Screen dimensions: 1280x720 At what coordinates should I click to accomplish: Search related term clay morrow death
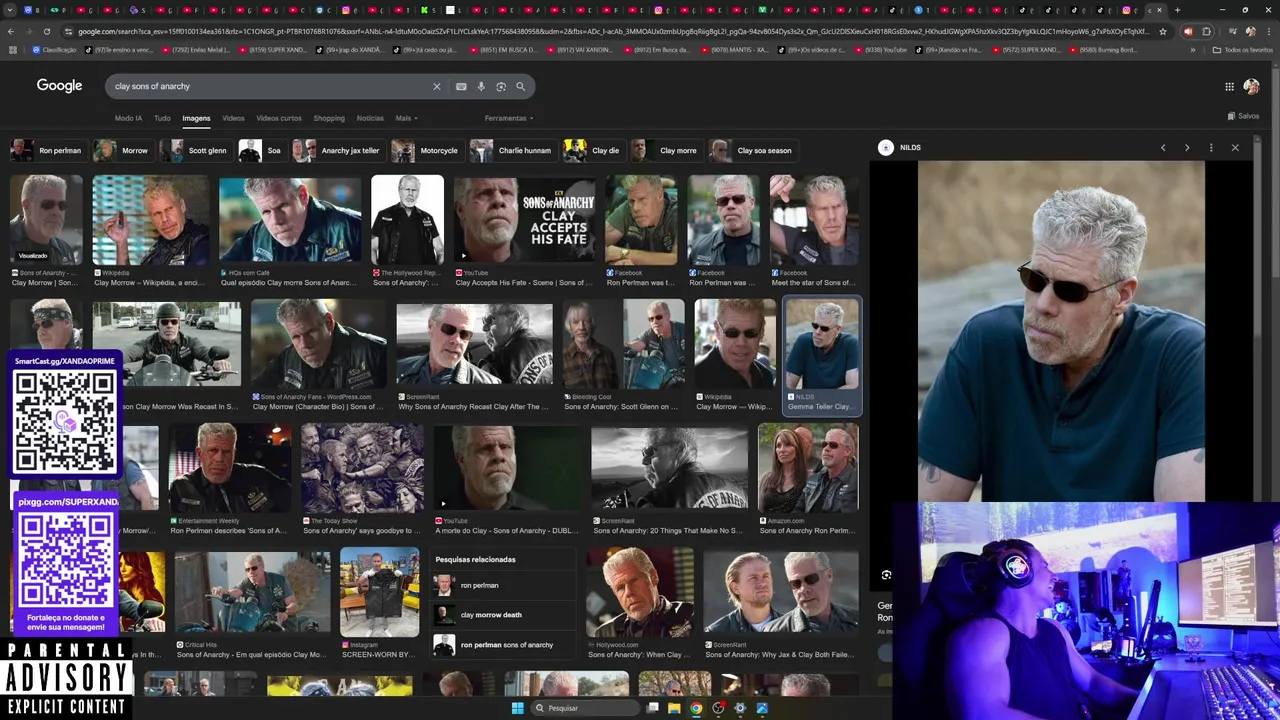point(505,615)
